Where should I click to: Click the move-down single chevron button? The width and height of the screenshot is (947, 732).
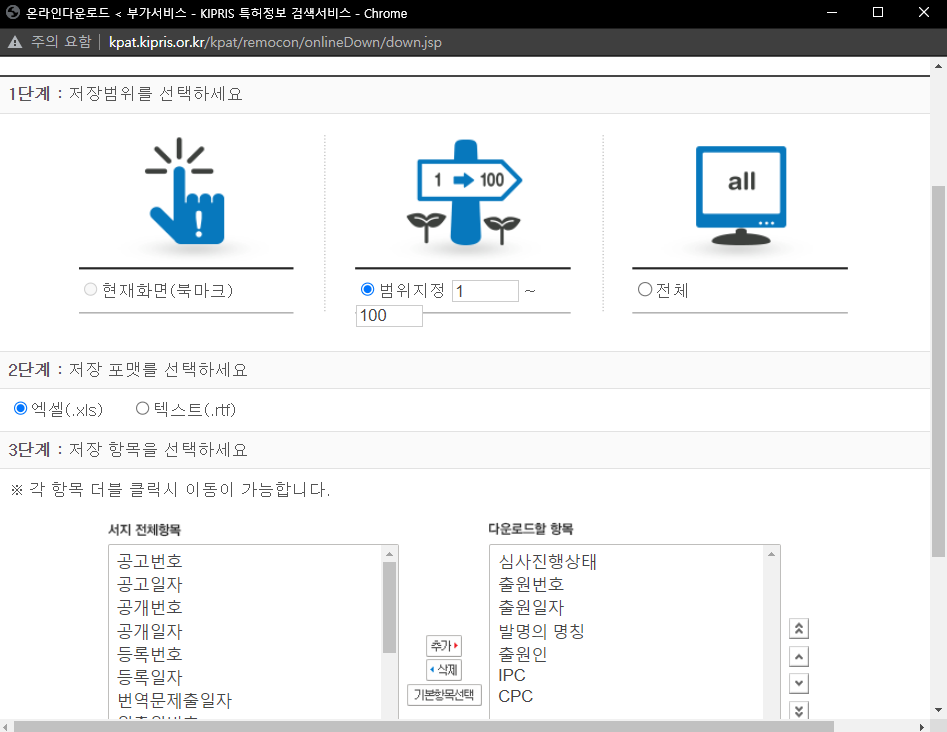point(798,684)
